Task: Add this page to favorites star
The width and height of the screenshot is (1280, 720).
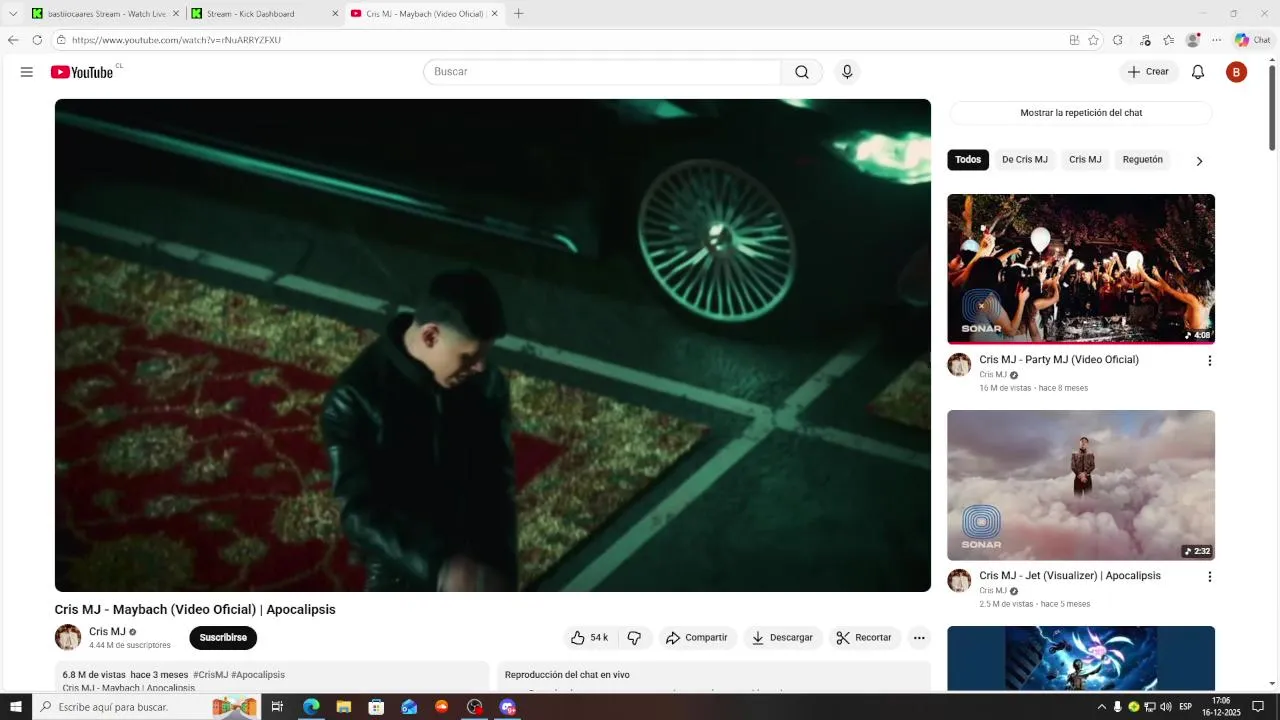Action: click(x=1093, y=40)
